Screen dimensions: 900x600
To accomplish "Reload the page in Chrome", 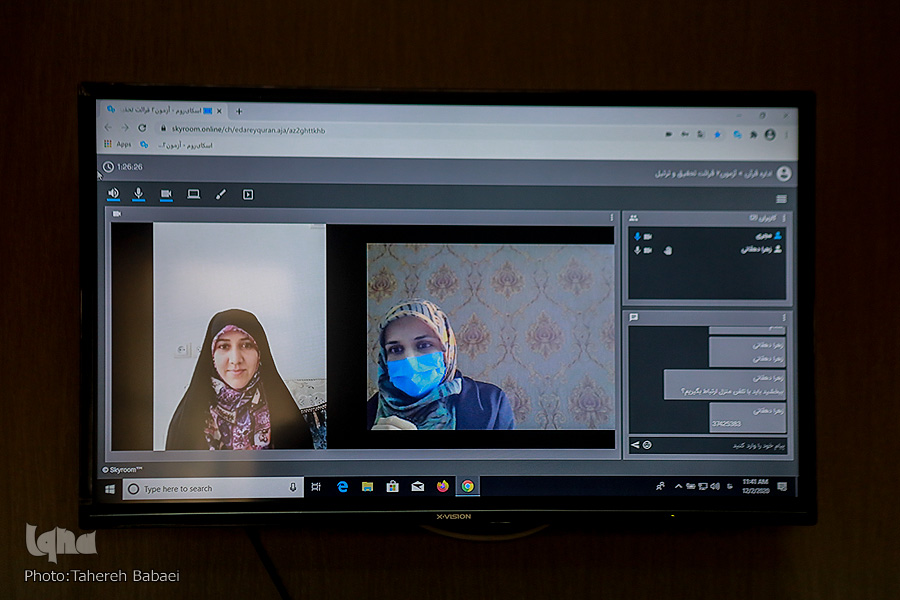I will tap(142, 128).
